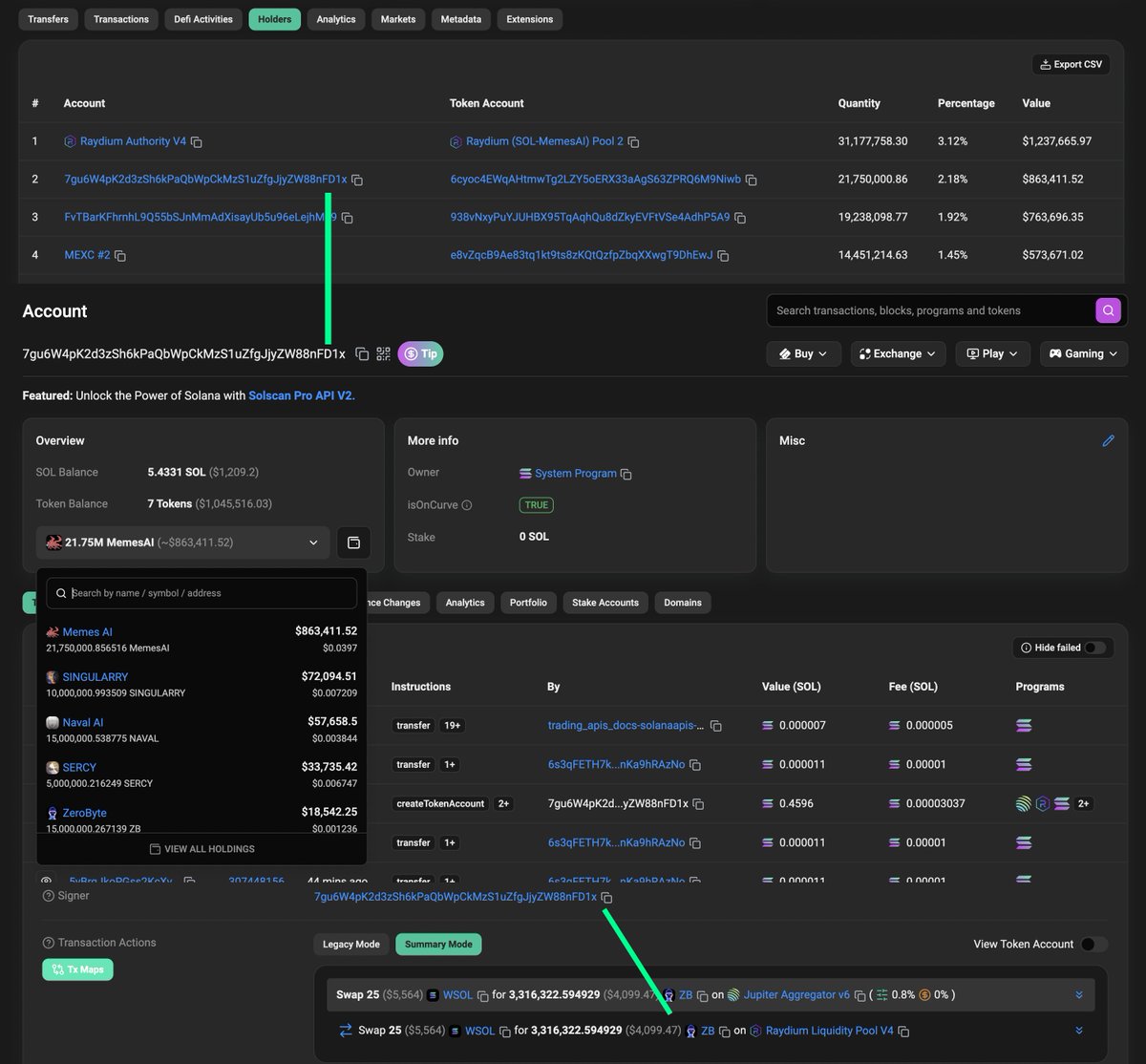
Task: Open the Transfers tab
Action: tap(48, 19)
